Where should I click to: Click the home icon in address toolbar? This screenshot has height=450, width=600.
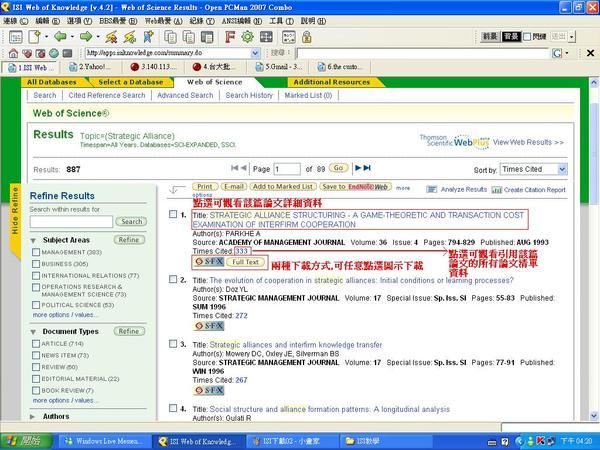[x=13, y=53]
